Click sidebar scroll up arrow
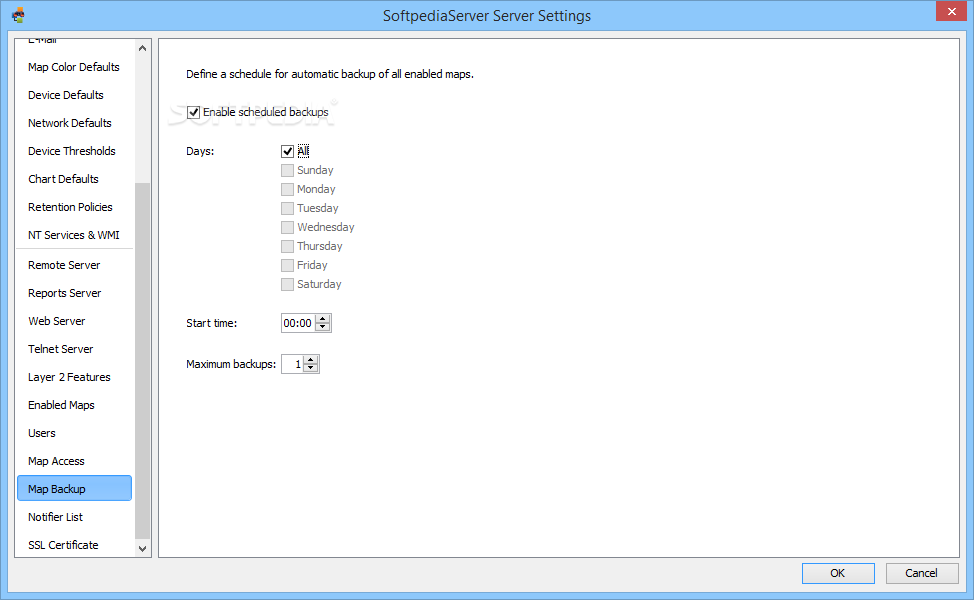This screenshot has width=974, height=600. point(142,48)
